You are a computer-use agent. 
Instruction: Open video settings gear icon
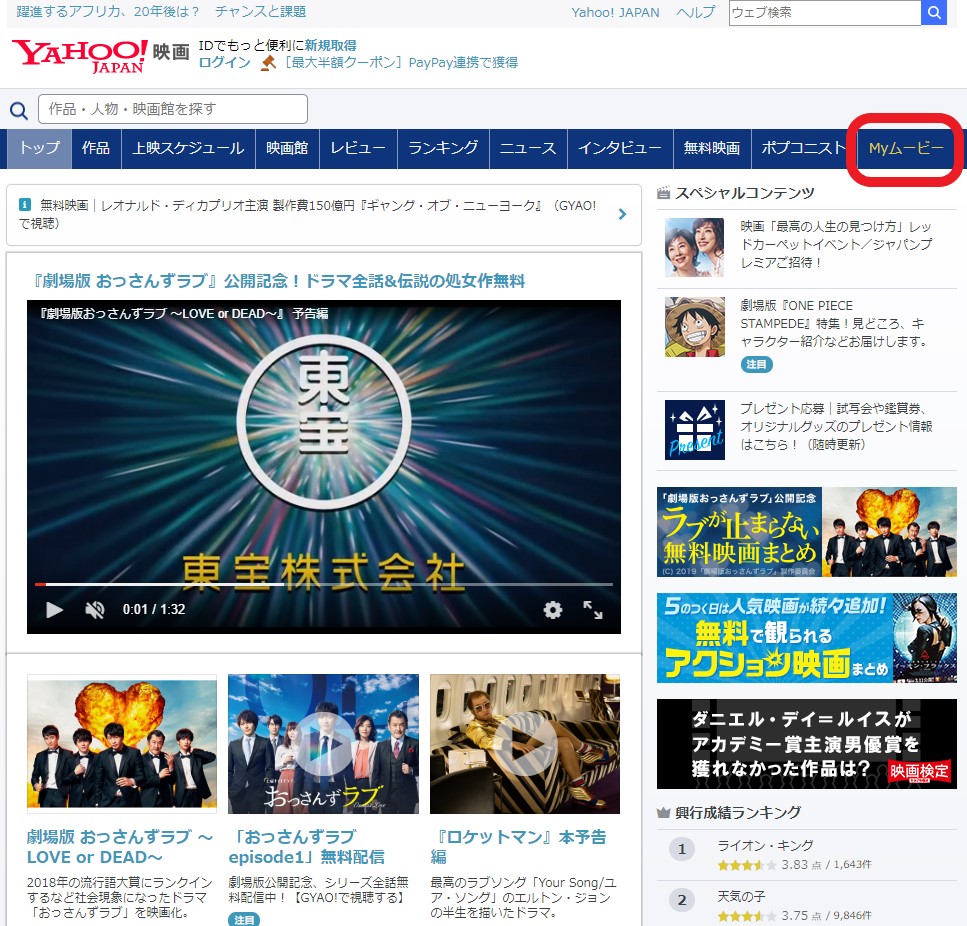(553, 610)
